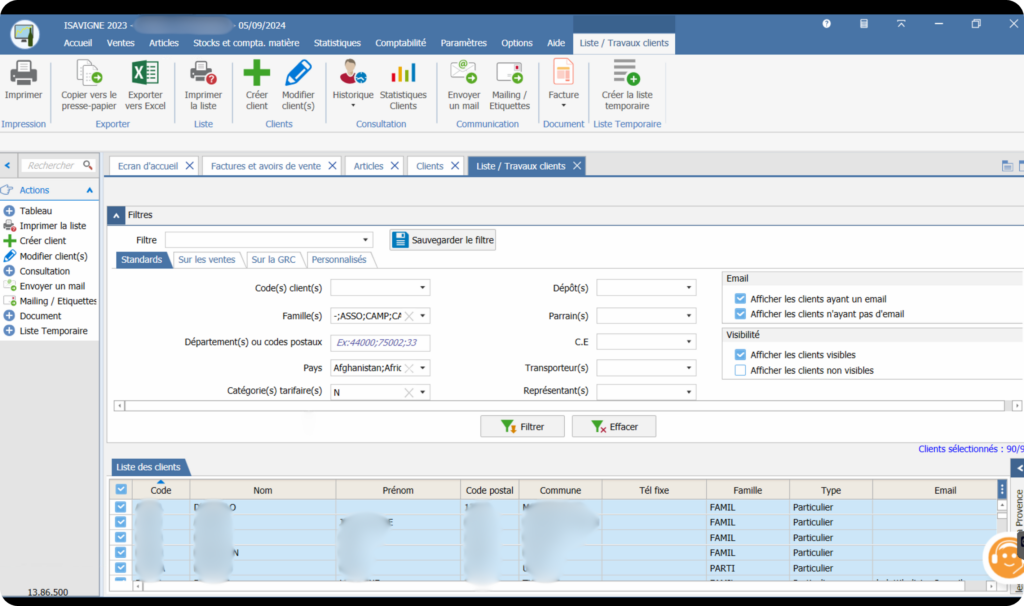Collapse the Filtres panel section
1024x606 pixels.
pyautogui.click(x=117, y=215)
